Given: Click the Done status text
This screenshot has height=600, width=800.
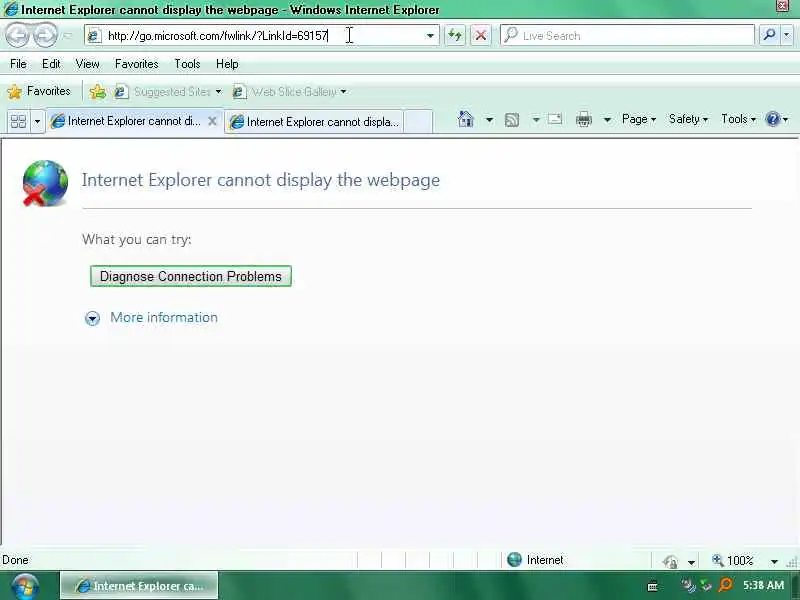Looking at the screenshot, I should tap(15, 560).
